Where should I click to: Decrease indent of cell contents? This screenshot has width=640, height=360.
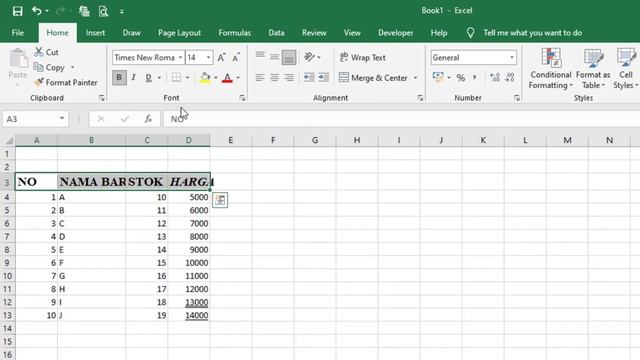(309, 77)
